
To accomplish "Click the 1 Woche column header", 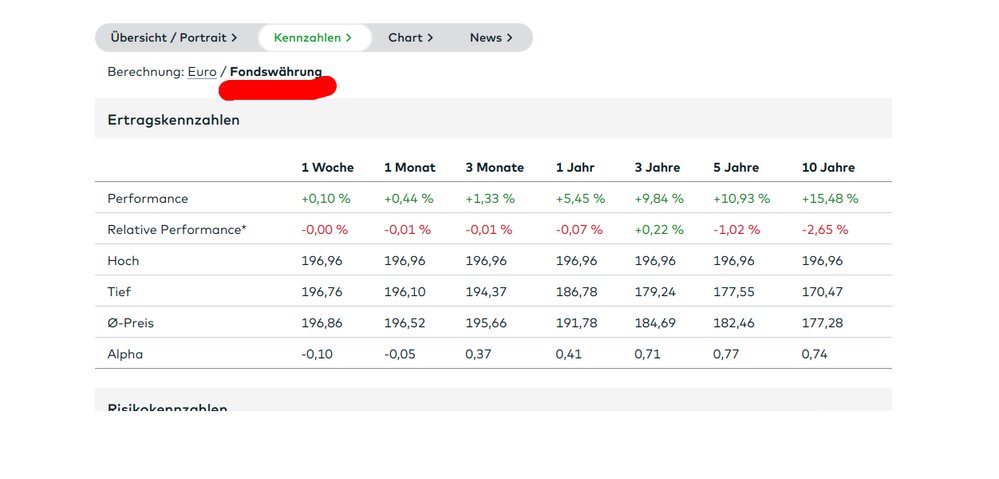I will 328,168.
